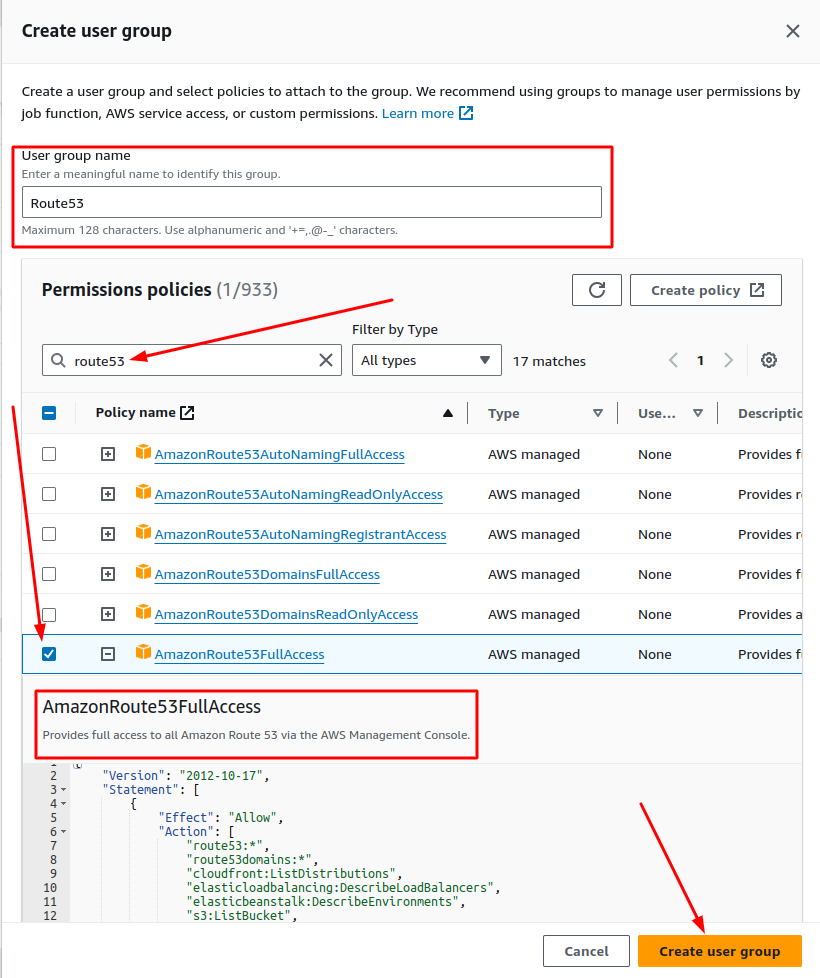The height and width of the screenshot is (978, 820).
Task: Uncheck the AmazonRoute53FullAccess policy checkbox
Action: [x=49, y=654]
